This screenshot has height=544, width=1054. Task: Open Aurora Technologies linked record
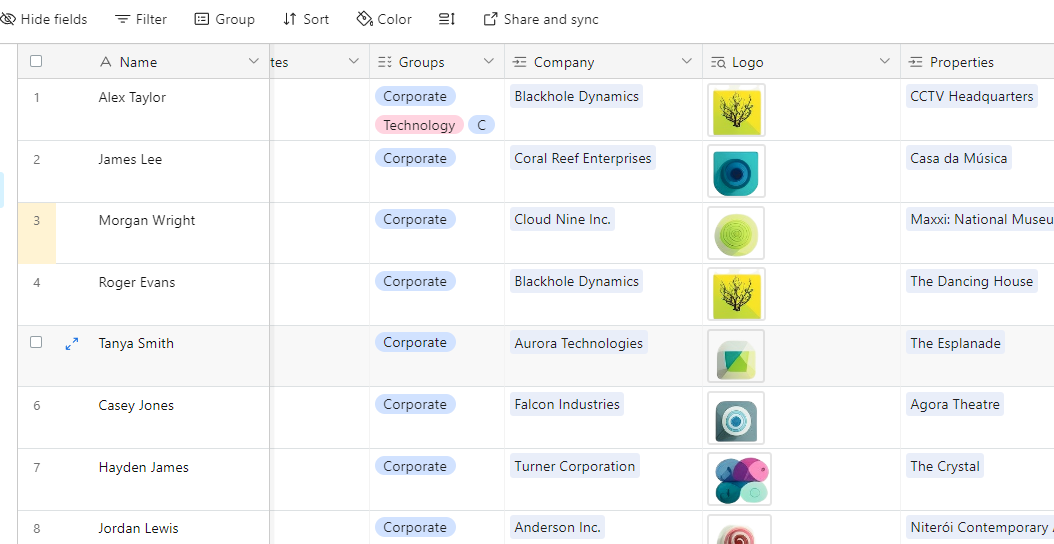point(579,343)
